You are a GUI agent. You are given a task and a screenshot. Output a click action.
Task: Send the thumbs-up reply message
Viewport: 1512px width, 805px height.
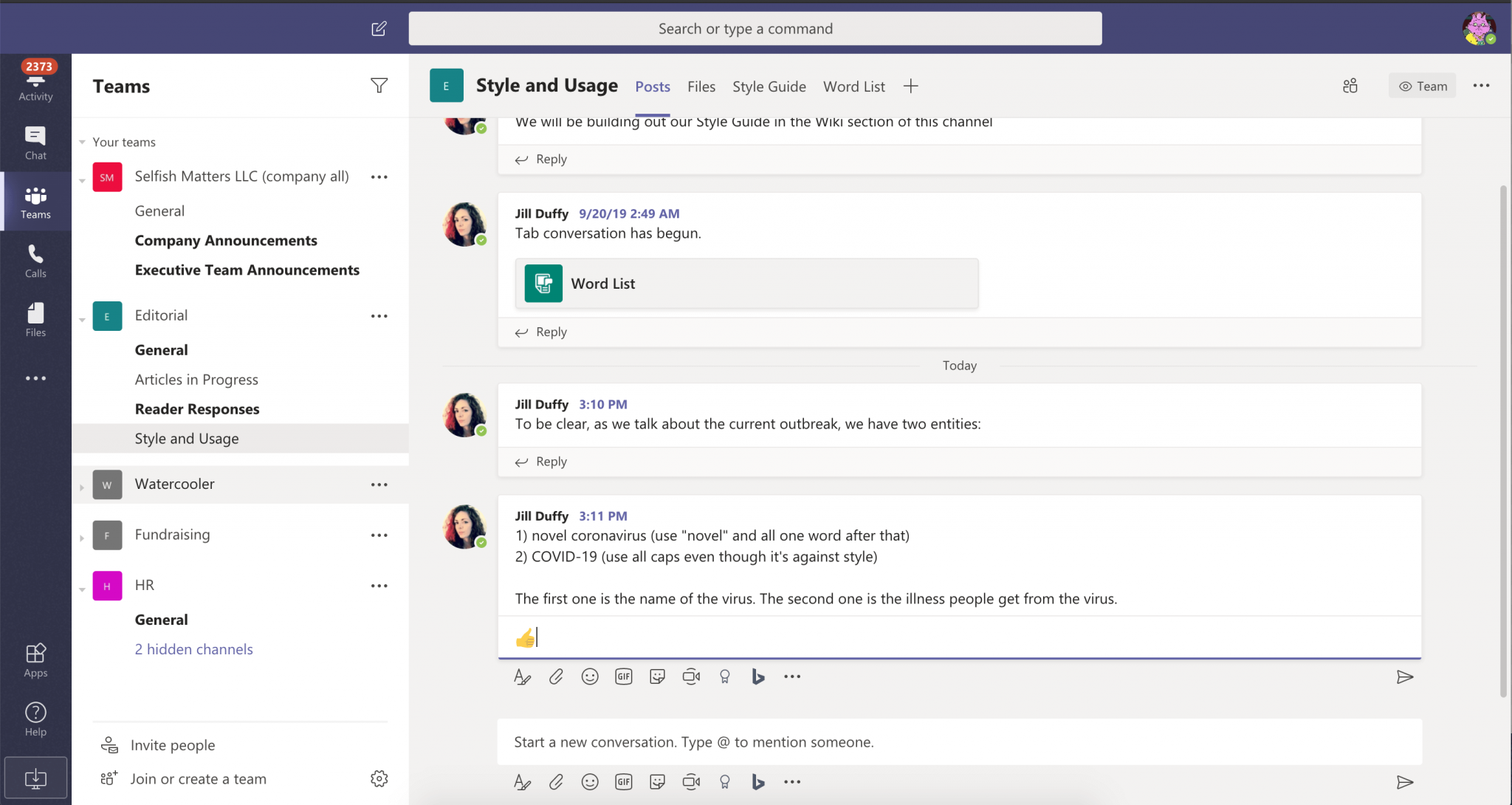click(1404, 676)
